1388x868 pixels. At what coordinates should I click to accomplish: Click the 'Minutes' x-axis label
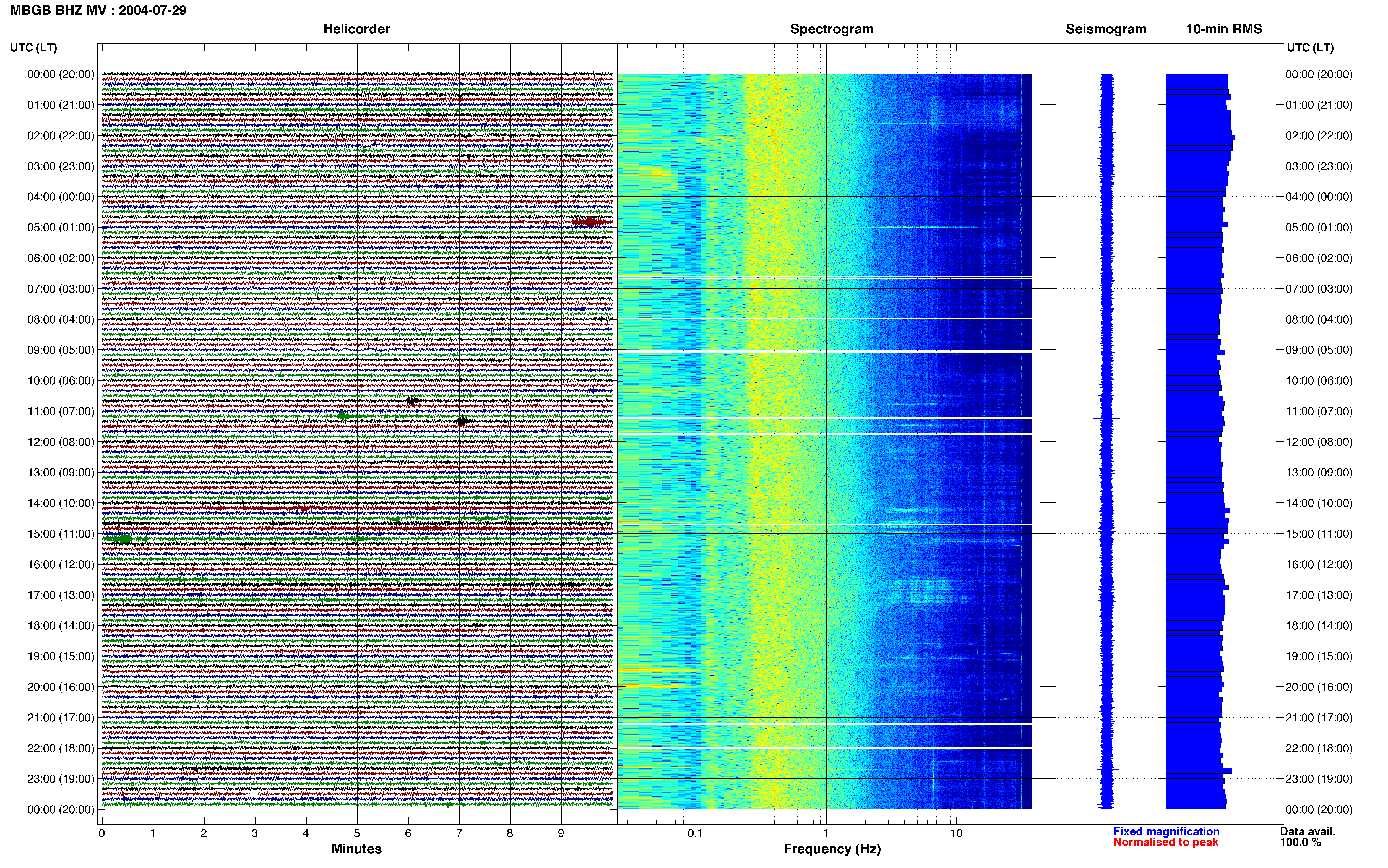point(356,849)
